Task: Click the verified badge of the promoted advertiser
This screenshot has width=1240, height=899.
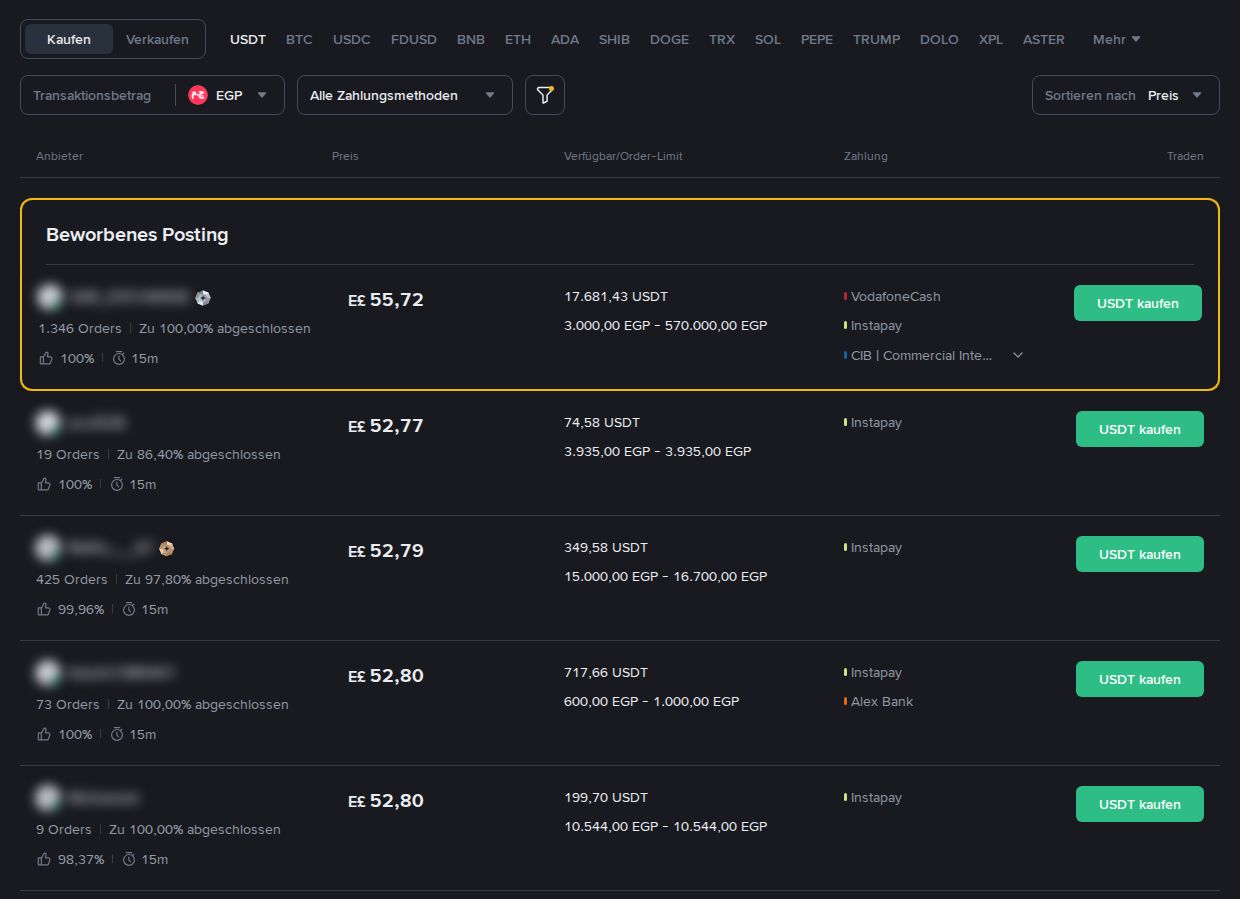Action: tap(203, 297)
